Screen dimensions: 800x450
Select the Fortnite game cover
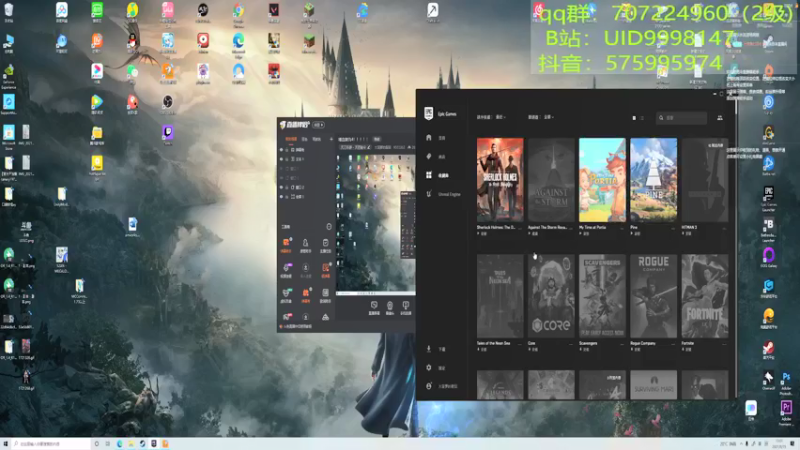[705, 296]
